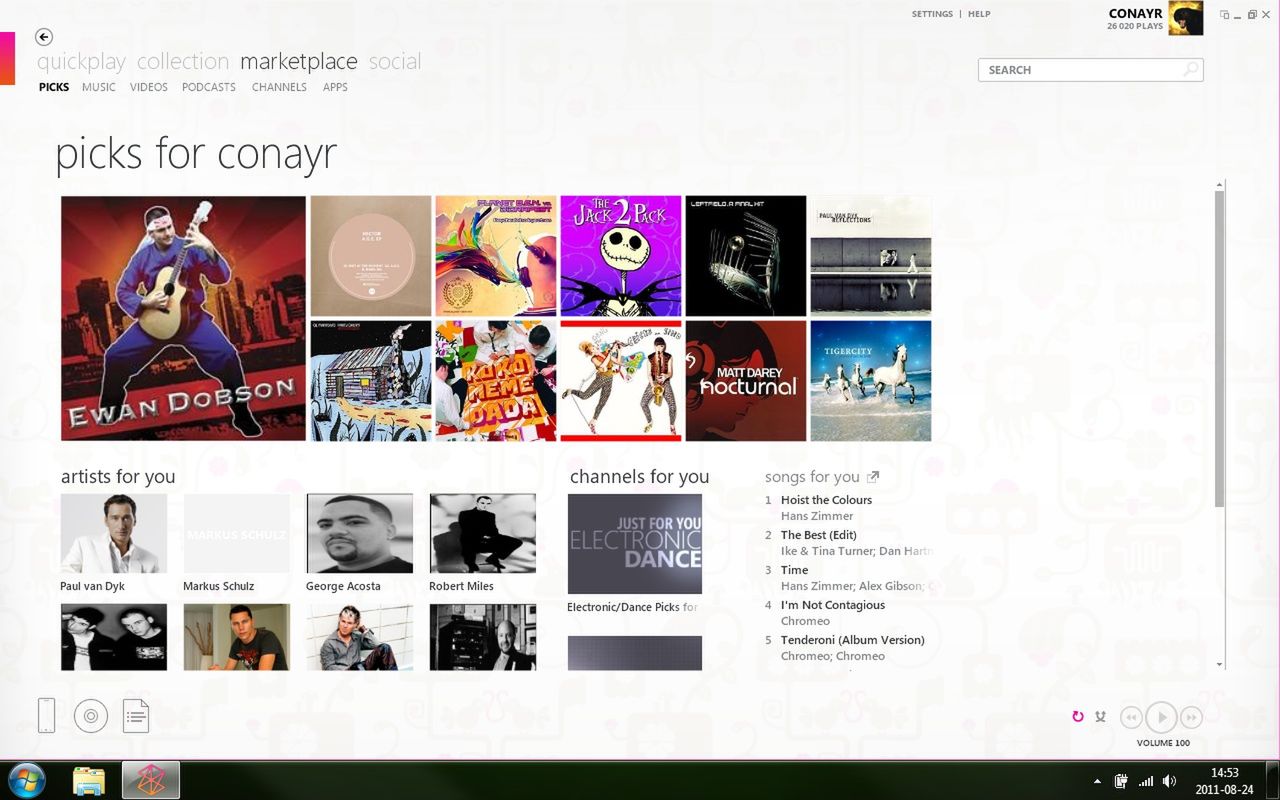Toggle the repeat button

click(x=1078, y=717)
